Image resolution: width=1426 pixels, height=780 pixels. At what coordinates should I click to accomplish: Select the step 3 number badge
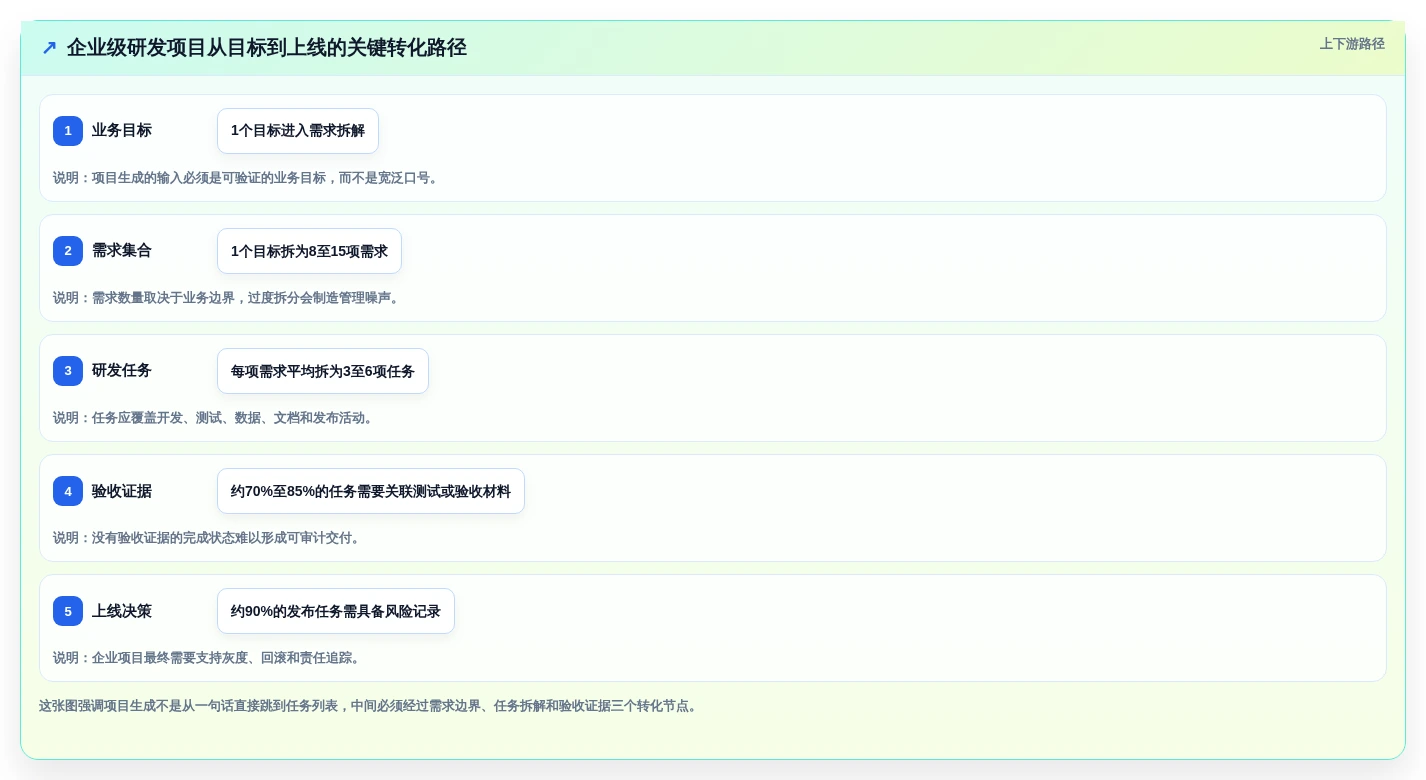[x=68, y=371]
